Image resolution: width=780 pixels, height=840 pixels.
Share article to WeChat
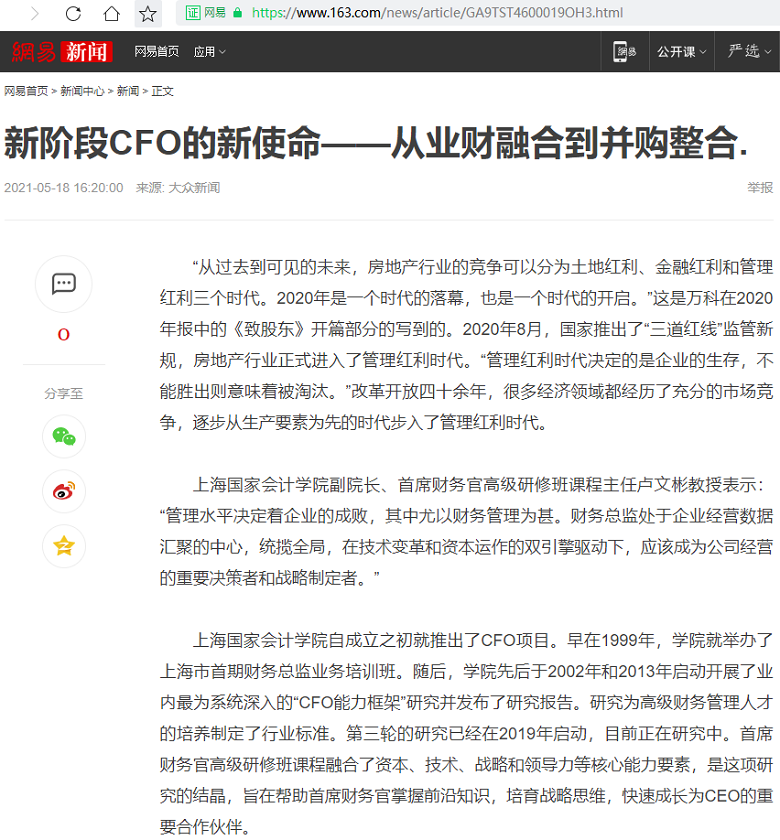[x=64, y=436]
